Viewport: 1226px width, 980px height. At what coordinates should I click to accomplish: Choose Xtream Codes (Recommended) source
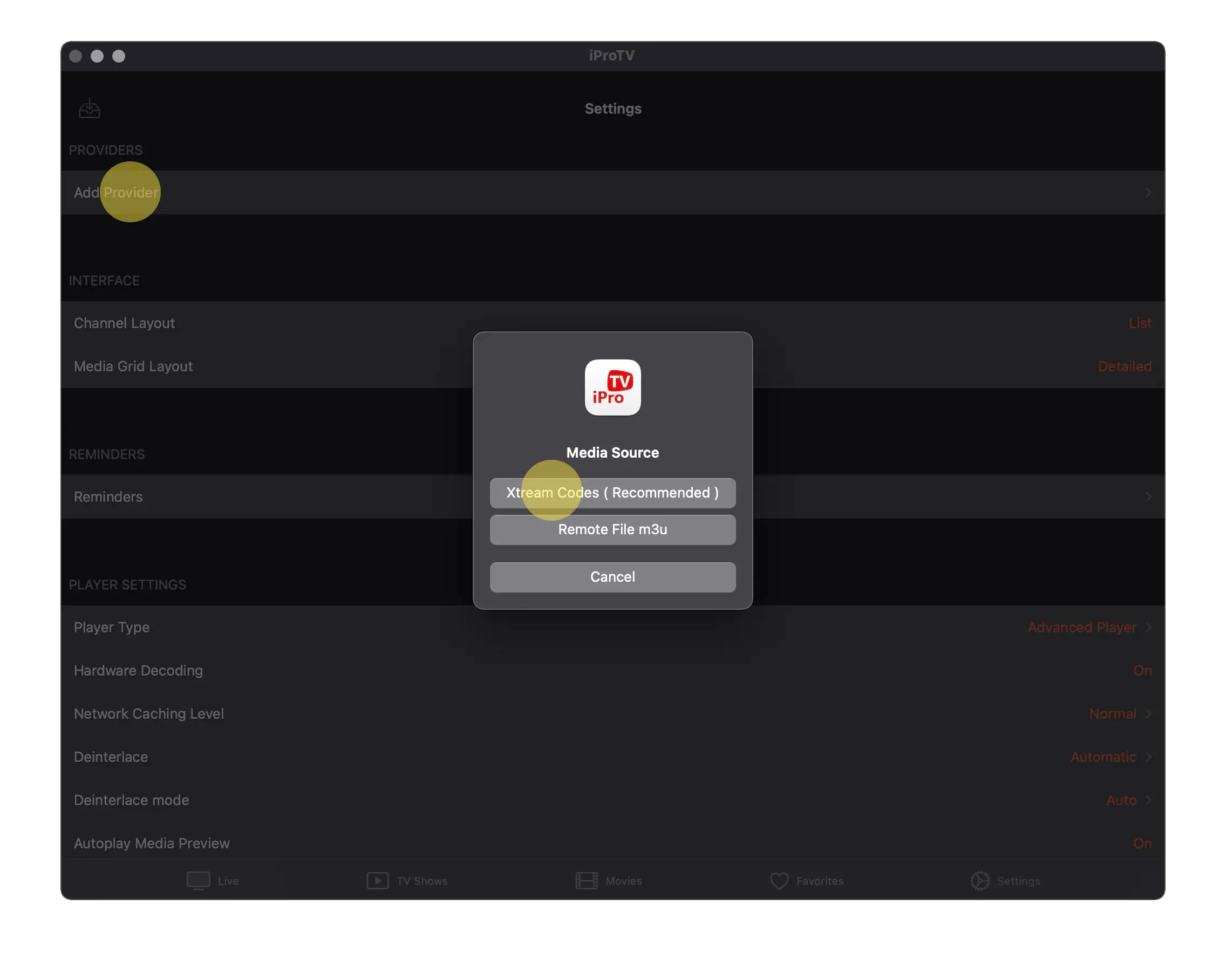pyautogui.click(x=612, y=493)
